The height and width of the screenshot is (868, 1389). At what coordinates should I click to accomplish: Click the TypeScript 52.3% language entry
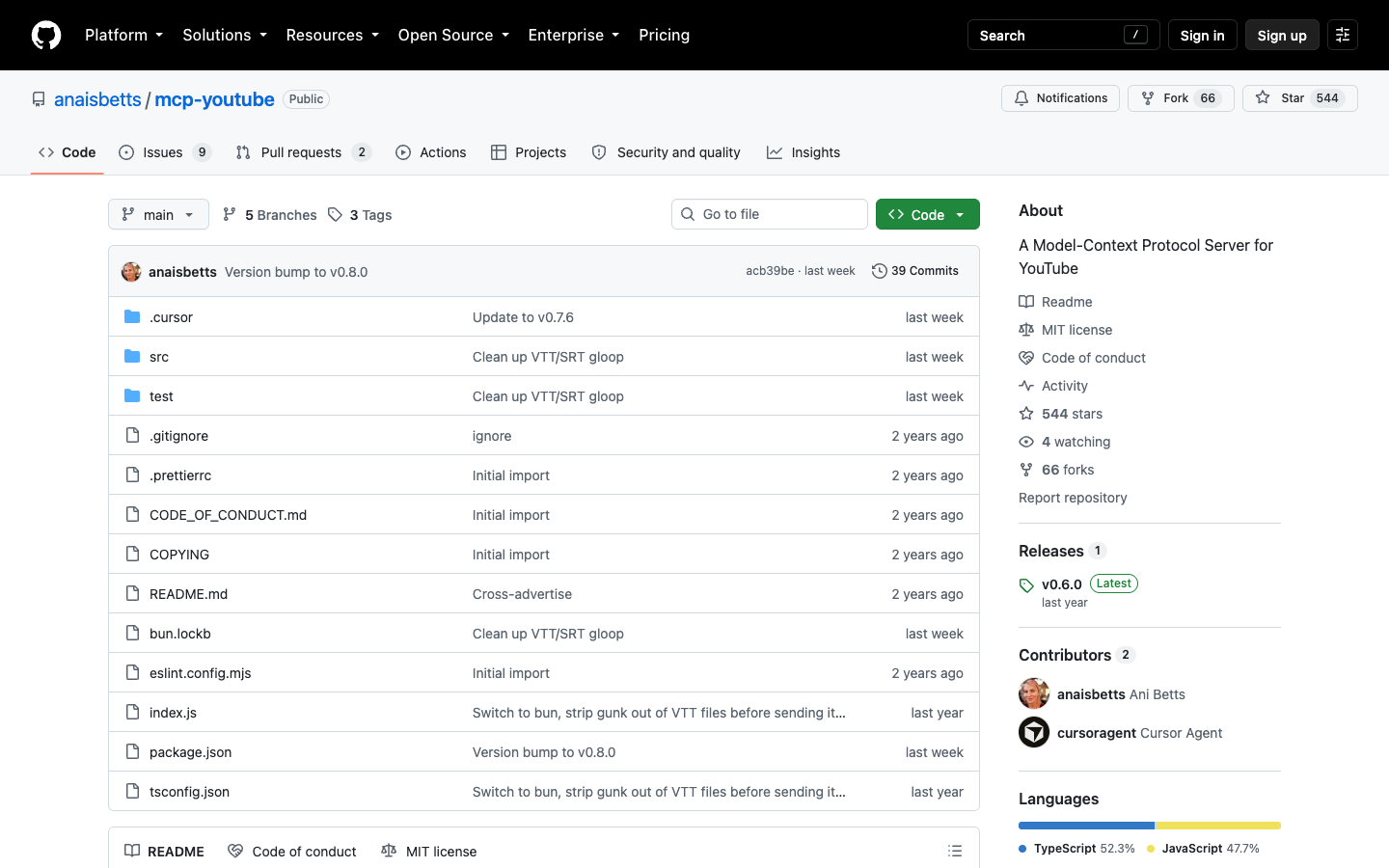coord(1076,849)
